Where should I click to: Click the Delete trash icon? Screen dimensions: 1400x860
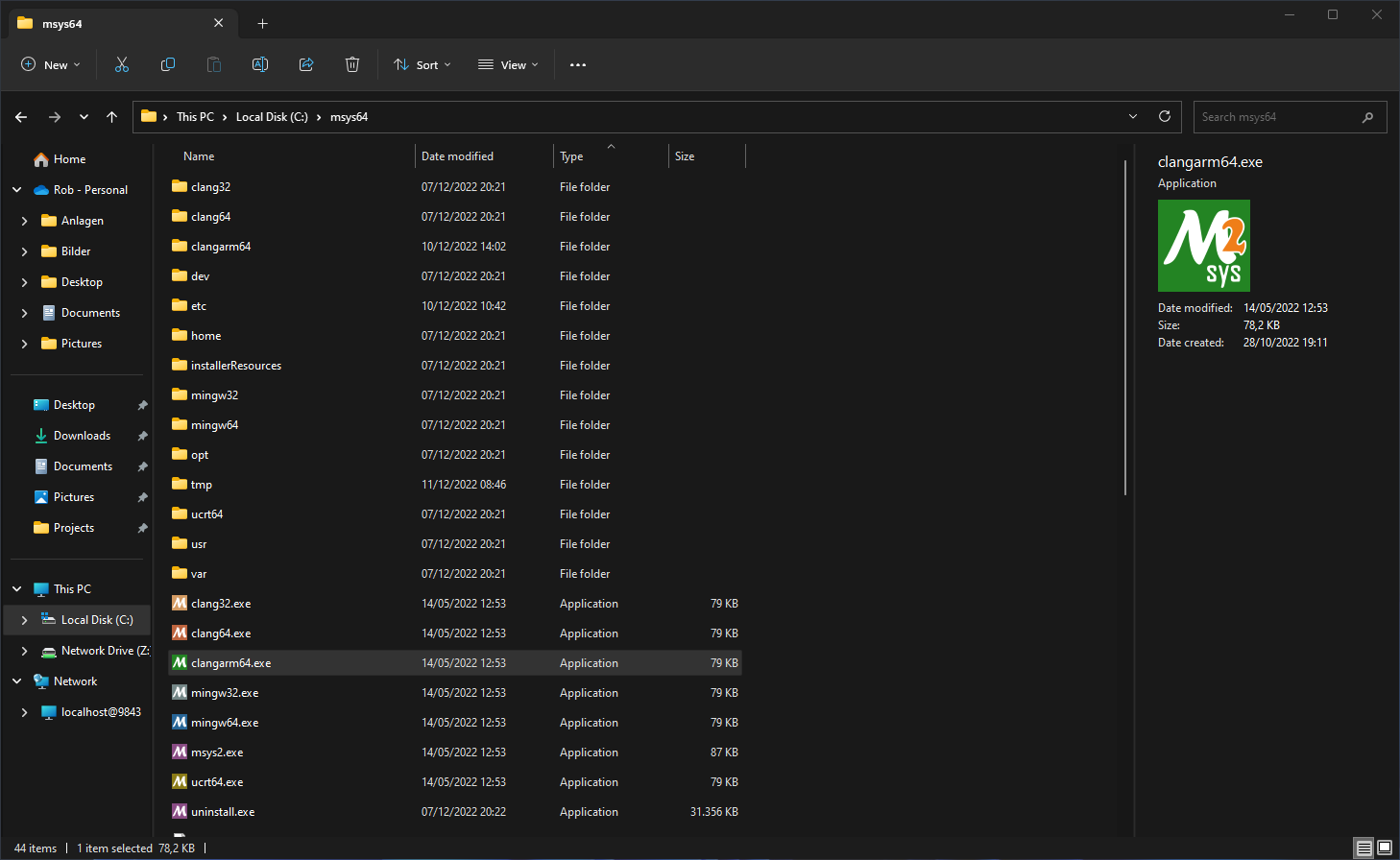(352, 64)
